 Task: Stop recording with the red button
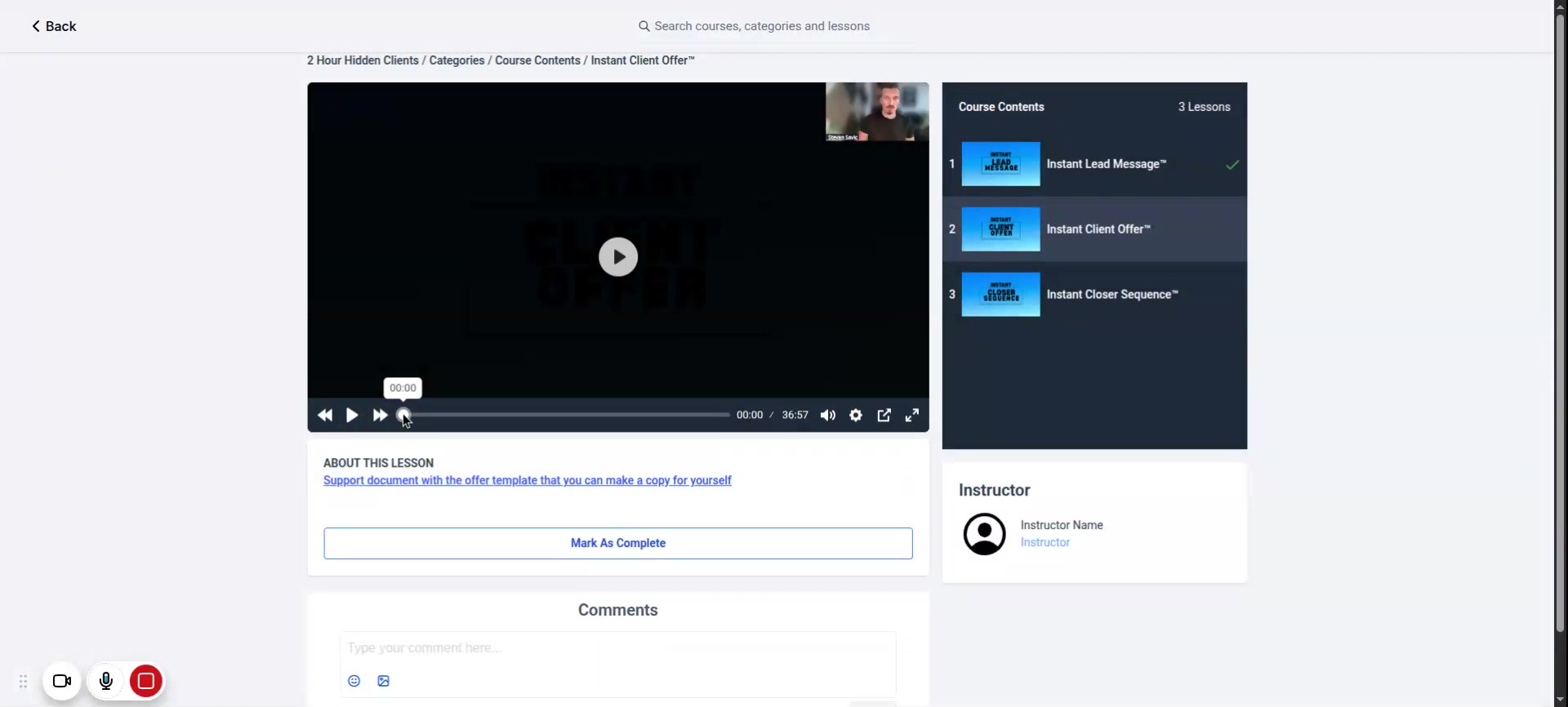[x=146, y=681]
